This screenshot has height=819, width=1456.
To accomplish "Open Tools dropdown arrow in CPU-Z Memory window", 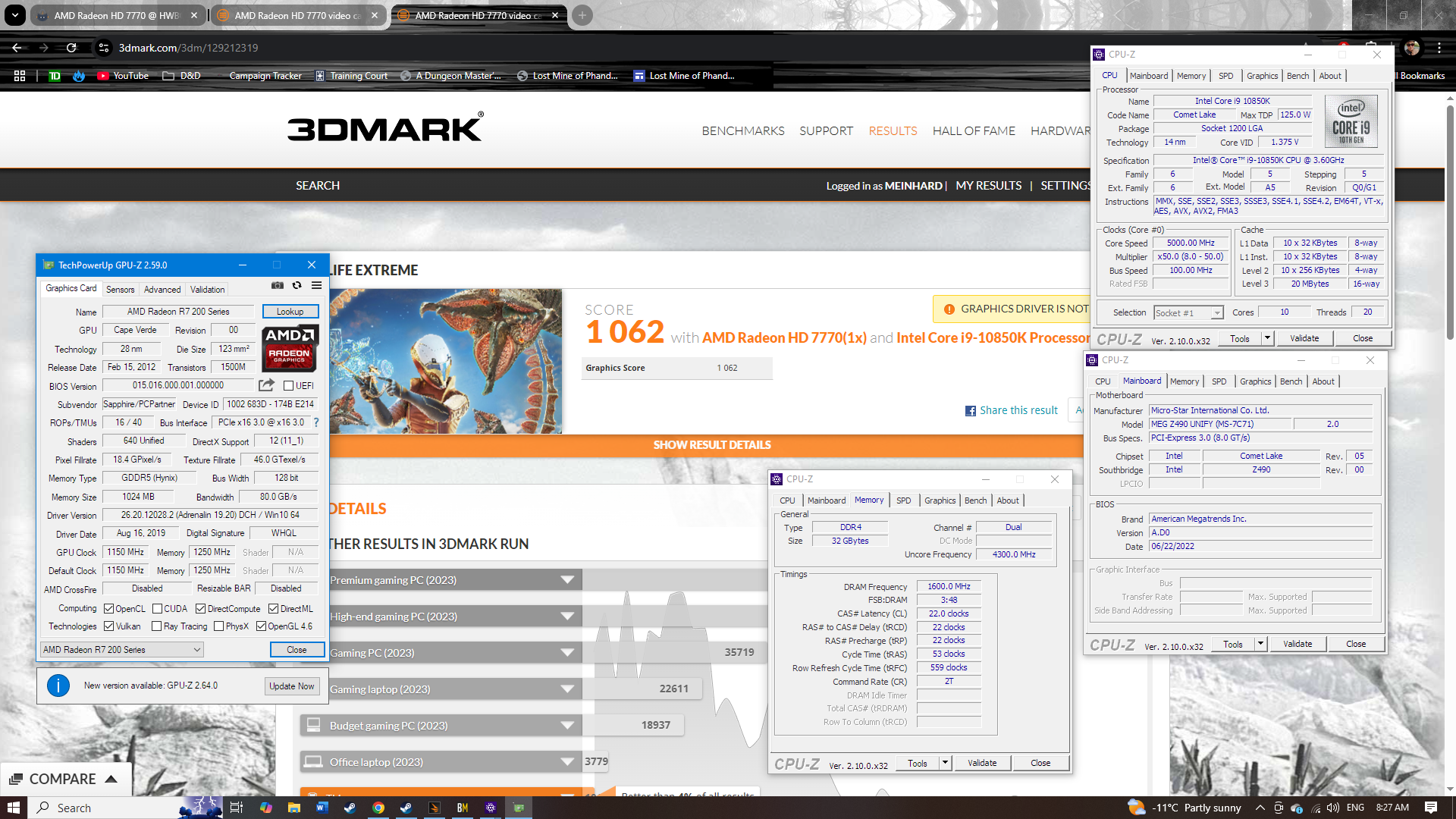I will click(945, 763).
